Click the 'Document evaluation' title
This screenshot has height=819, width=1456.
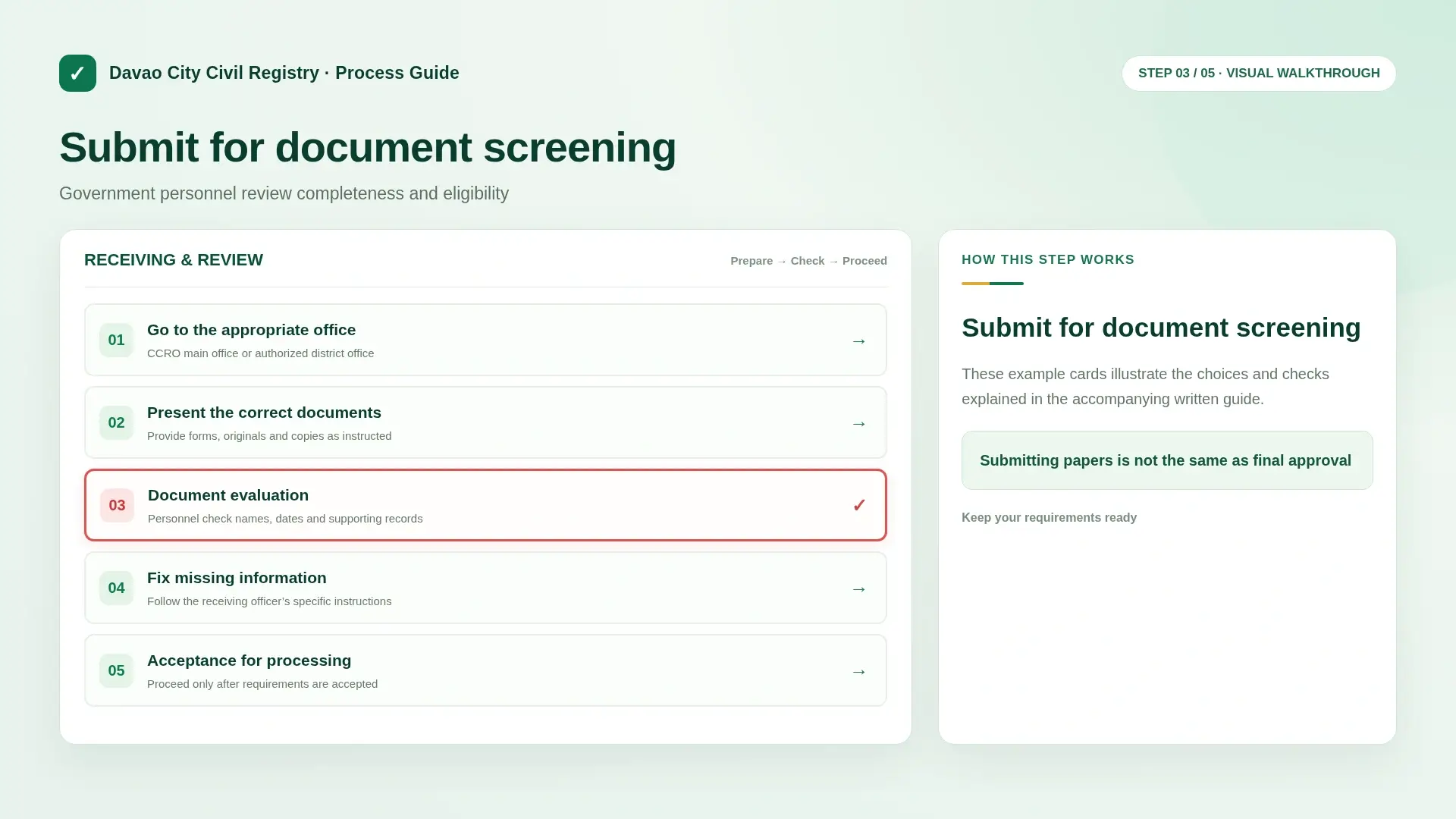pos(228,495)
